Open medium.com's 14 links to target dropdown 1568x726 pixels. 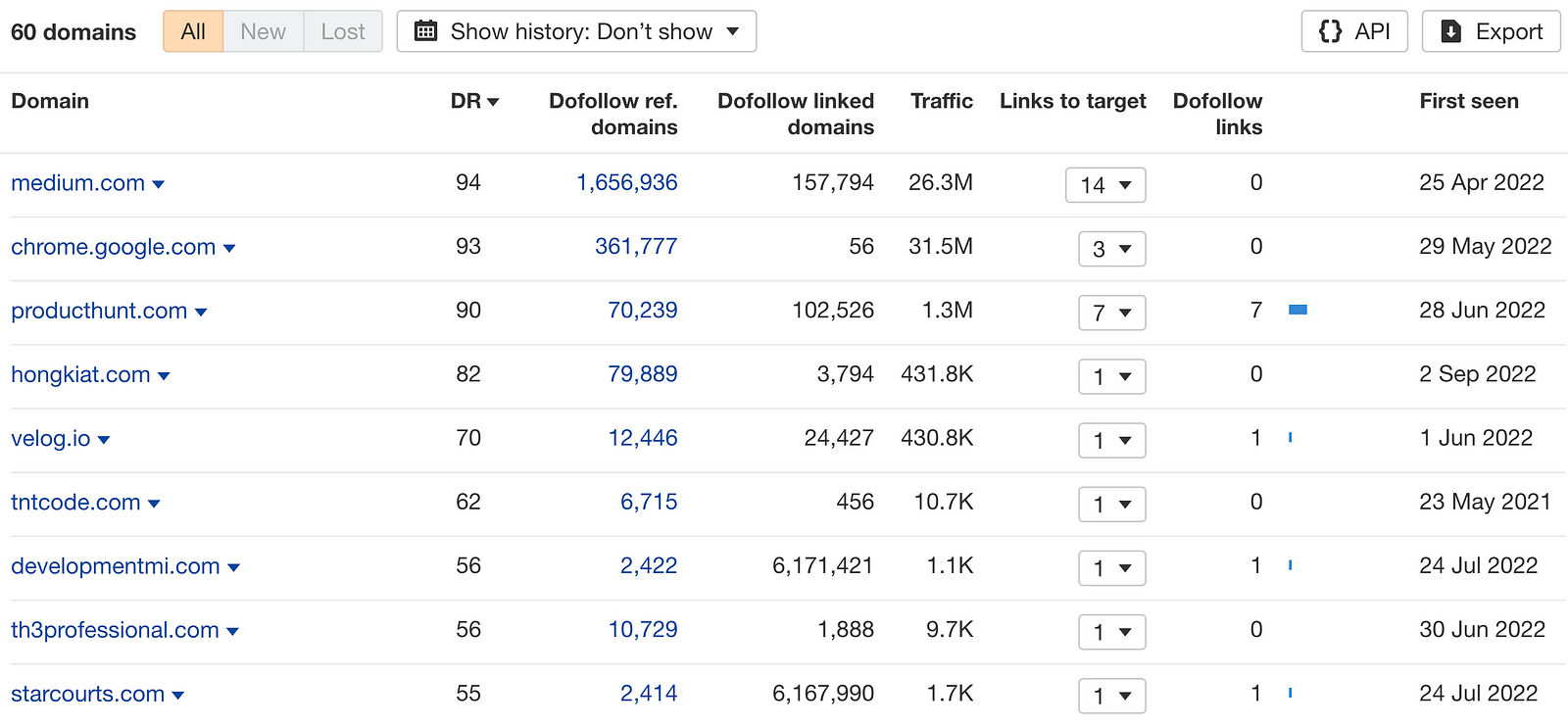(1105, 184)
